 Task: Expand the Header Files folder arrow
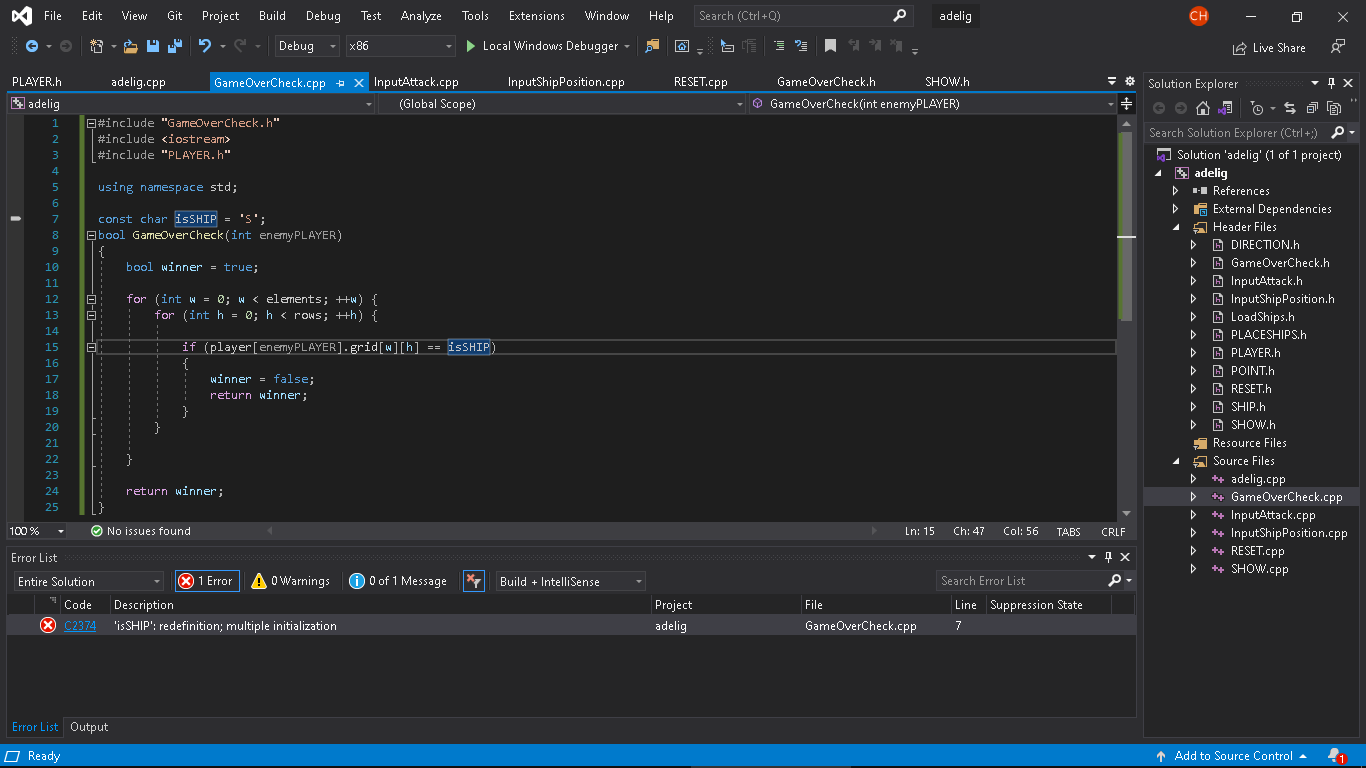tap(1175, 227)
